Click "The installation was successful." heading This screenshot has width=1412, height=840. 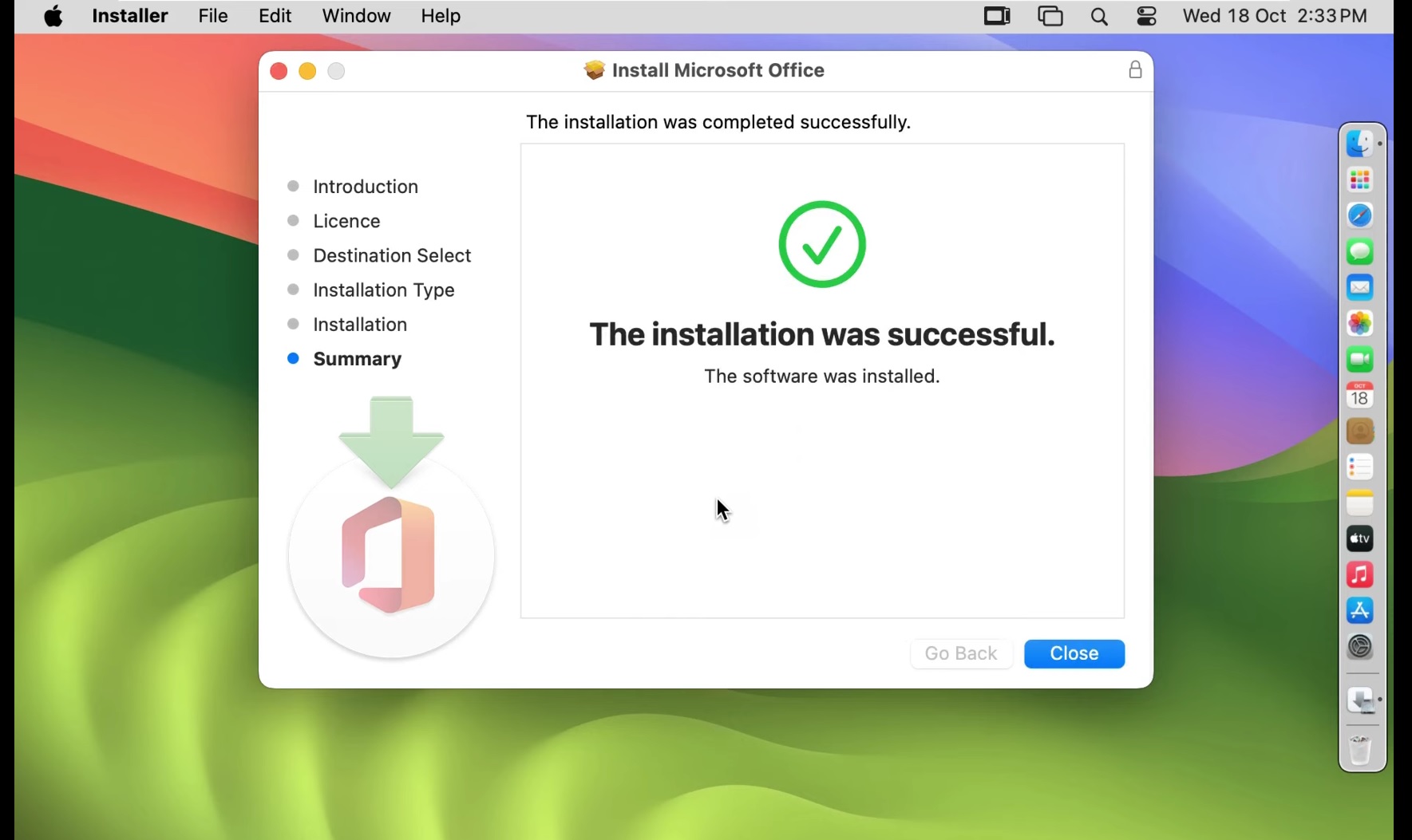pos(822,334)
